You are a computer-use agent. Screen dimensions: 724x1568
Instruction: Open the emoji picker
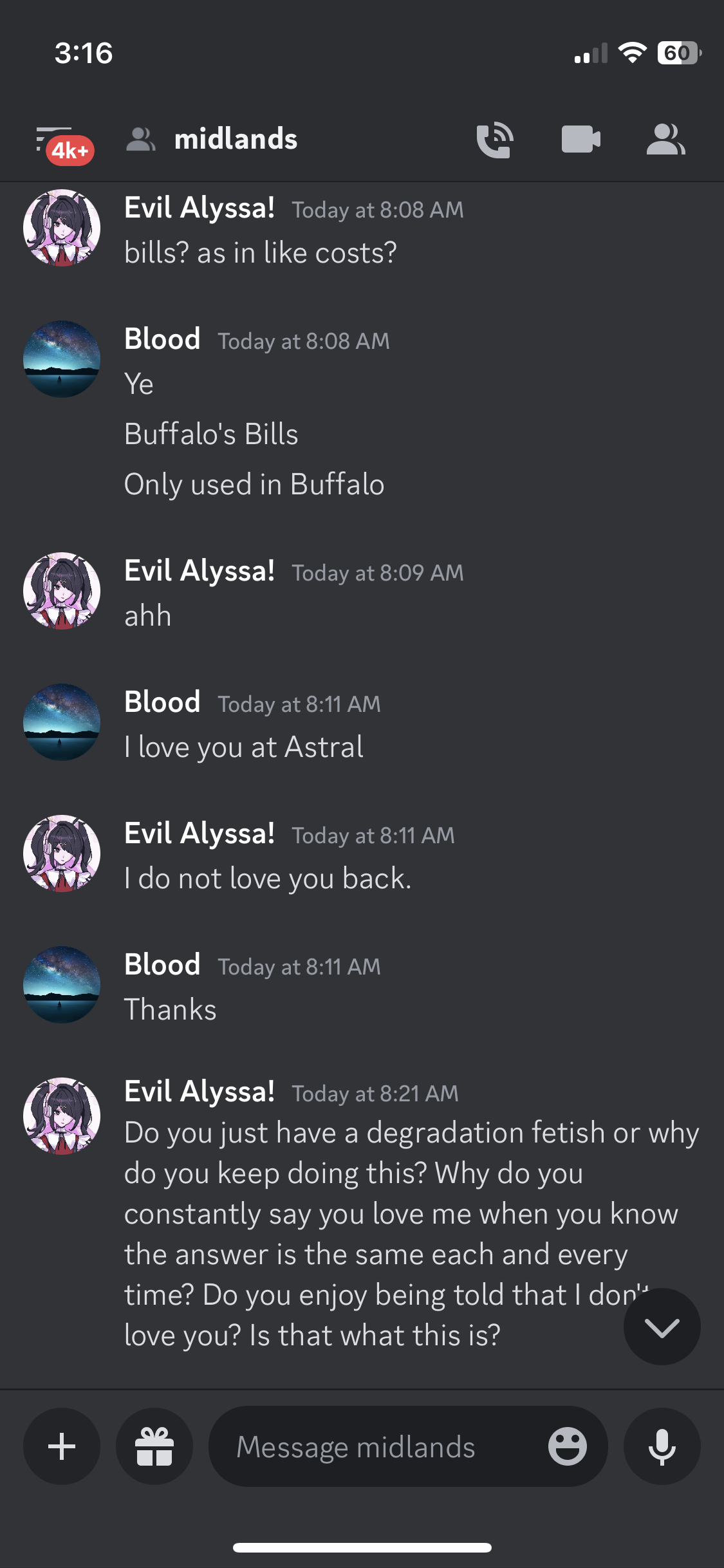(x=567, y=1446)
